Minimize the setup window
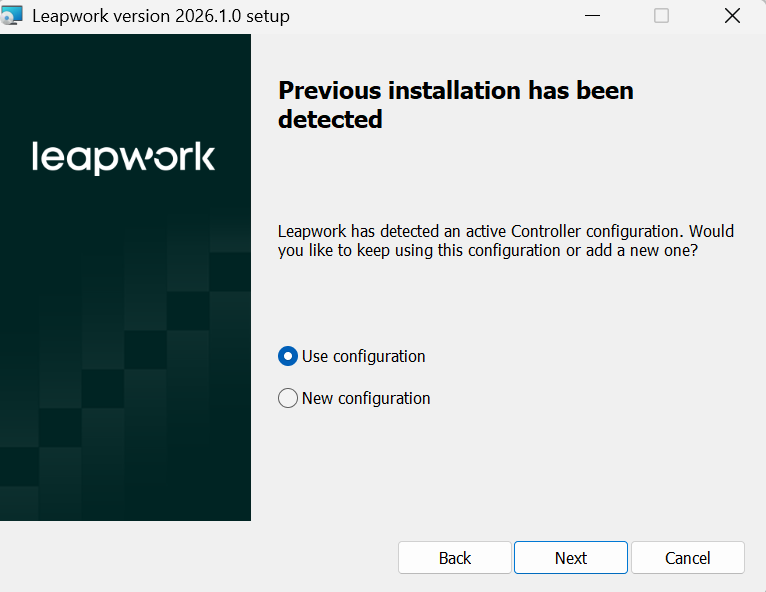This screenshot has width=766, height=592. click(x=592, y=16)
